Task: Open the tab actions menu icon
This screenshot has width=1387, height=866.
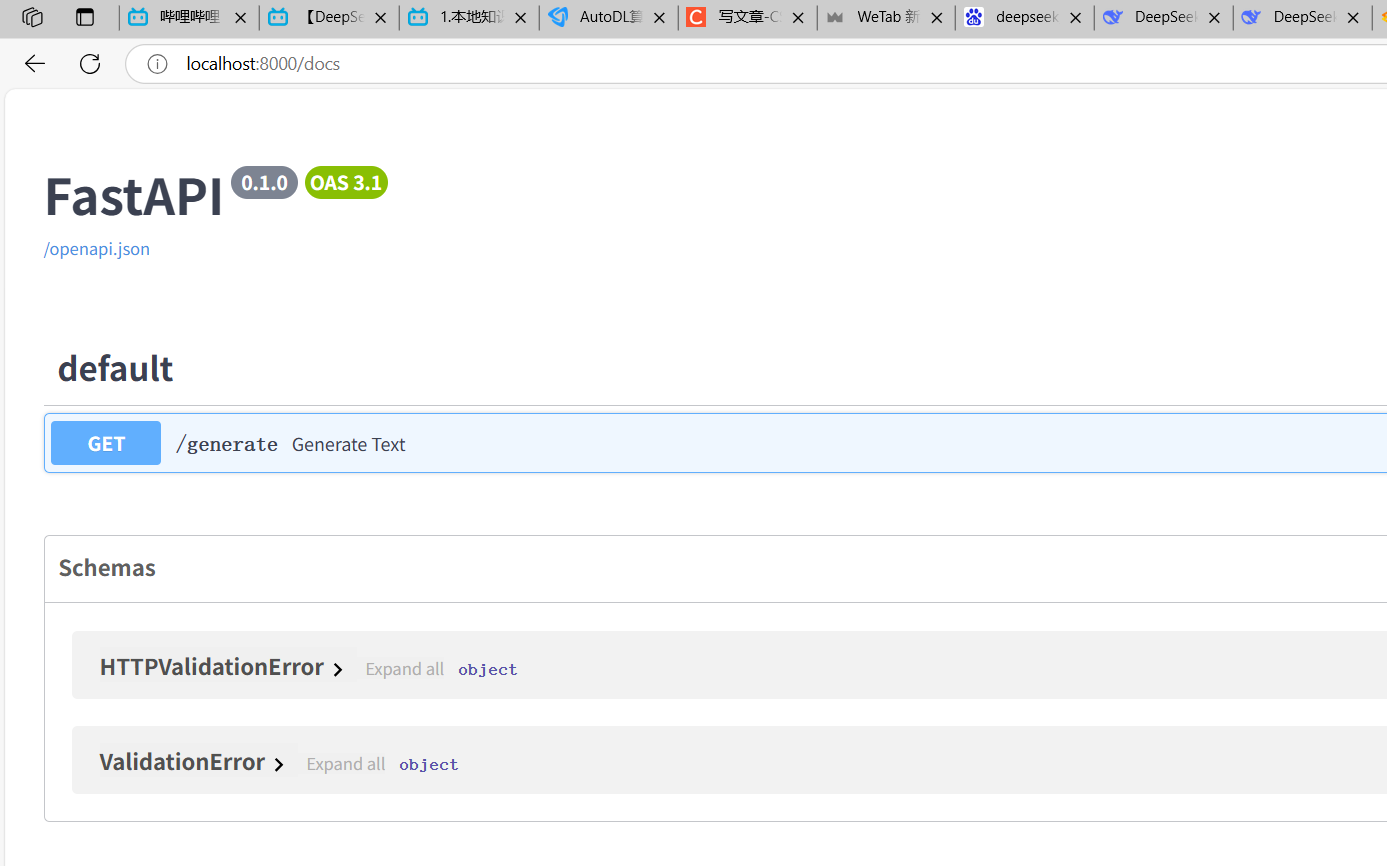Action: 85,17
